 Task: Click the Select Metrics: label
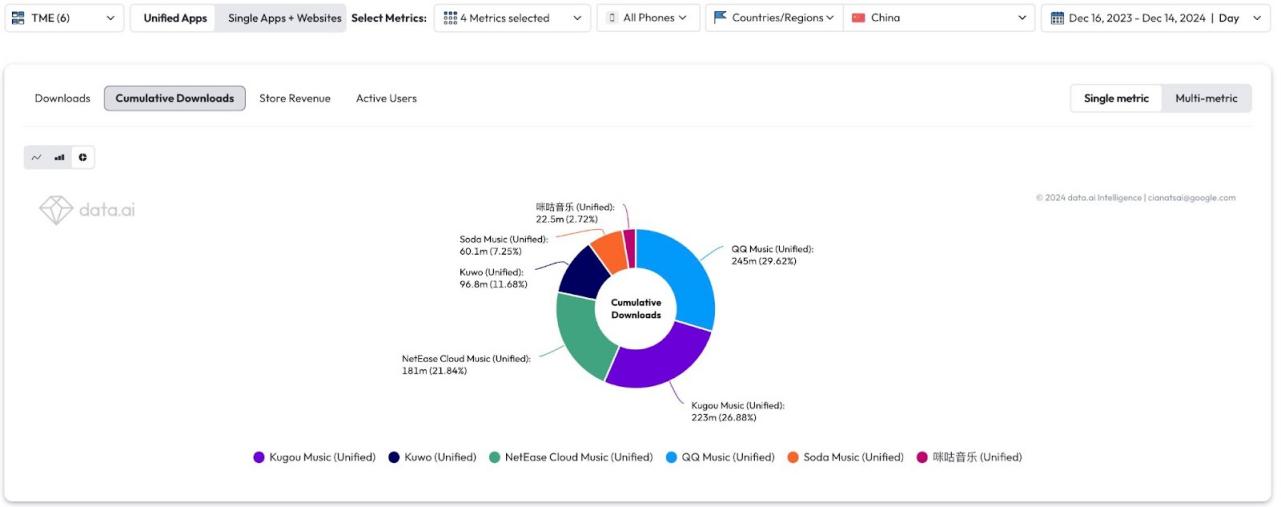tap(389, 18)
